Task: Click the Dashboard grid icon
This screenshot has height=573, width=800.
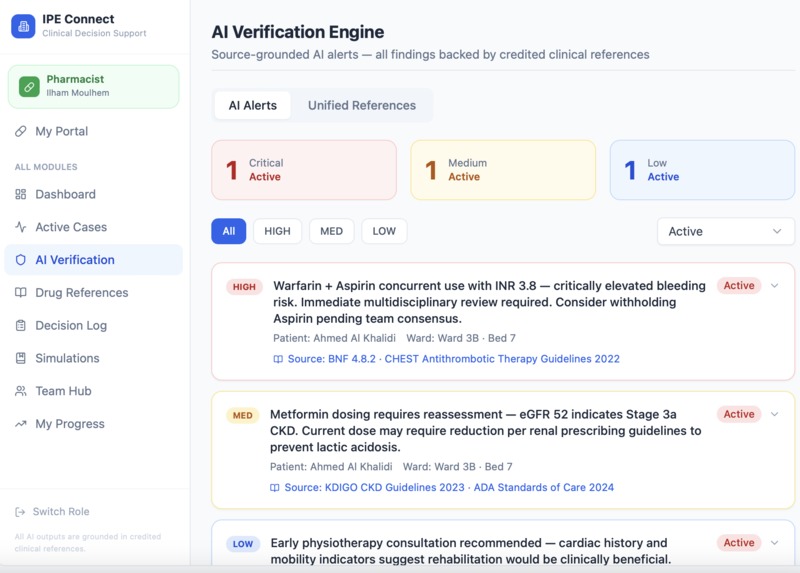Action: point(20,194)
